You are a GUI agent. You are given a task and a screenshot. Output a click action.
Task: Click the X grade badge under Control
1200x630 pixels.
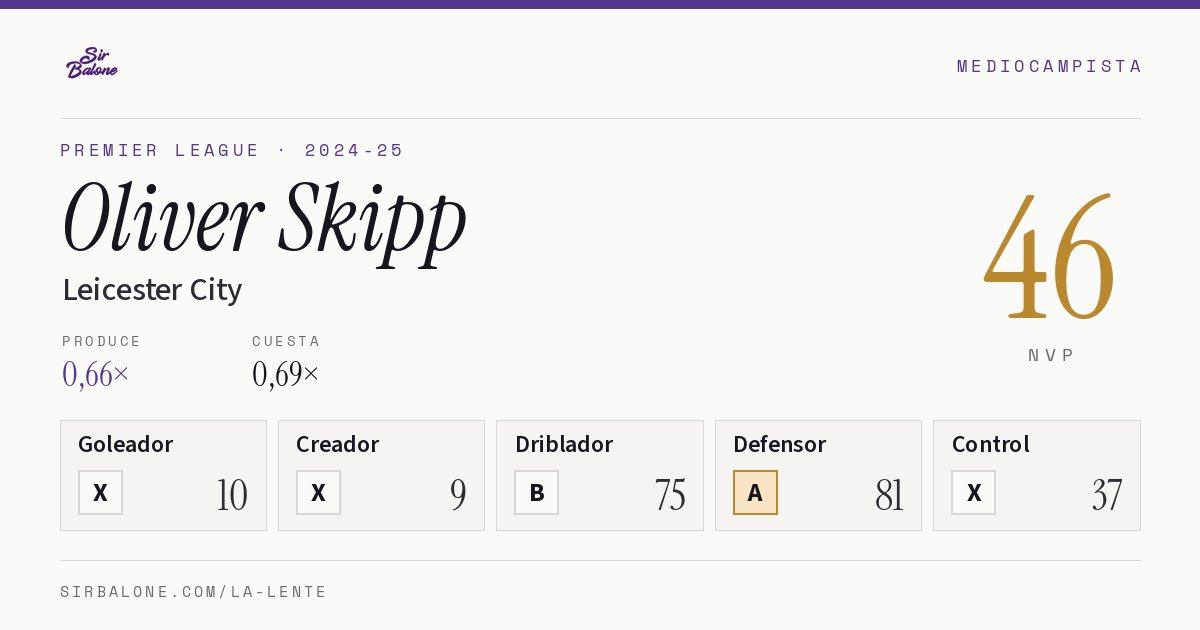pos(974,492)
